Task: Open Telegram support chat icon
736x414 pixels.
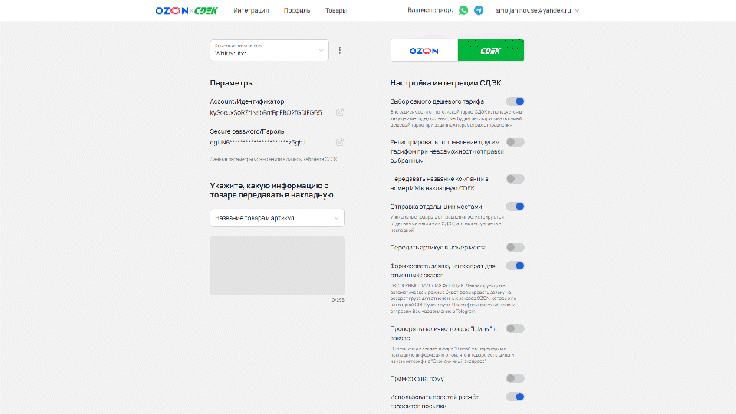Action: tap(479, 10)
